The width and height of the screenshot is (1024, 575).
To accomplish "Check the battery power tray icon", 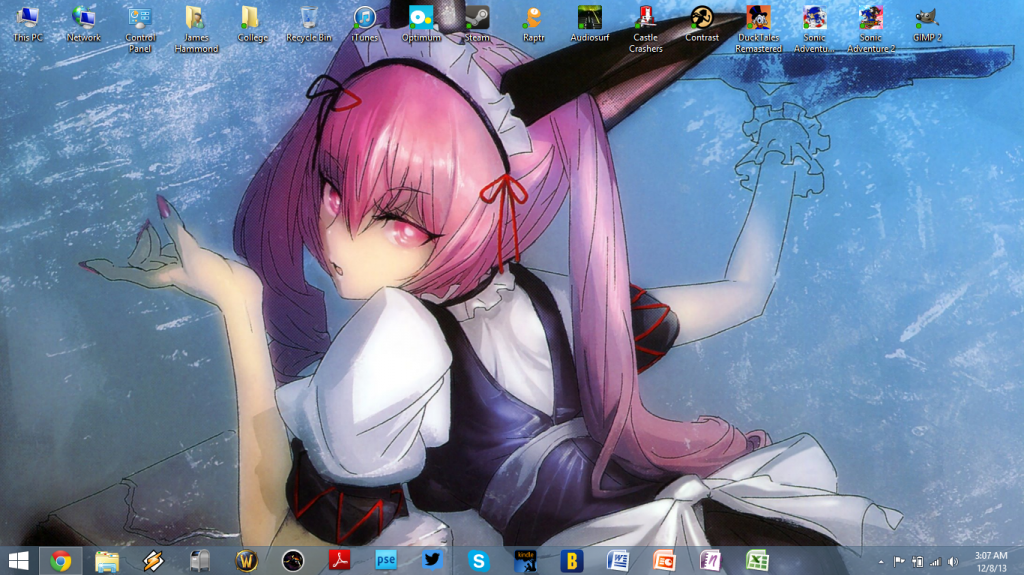I will pyautogui.click(x=918, y=561).
